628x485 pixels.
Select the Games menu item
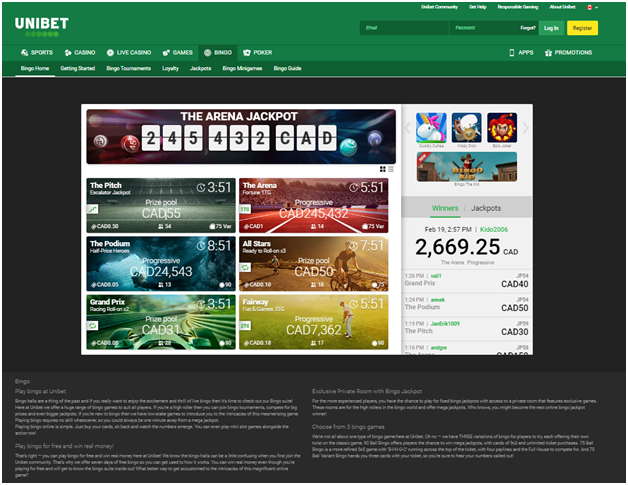tap(177, 52)
